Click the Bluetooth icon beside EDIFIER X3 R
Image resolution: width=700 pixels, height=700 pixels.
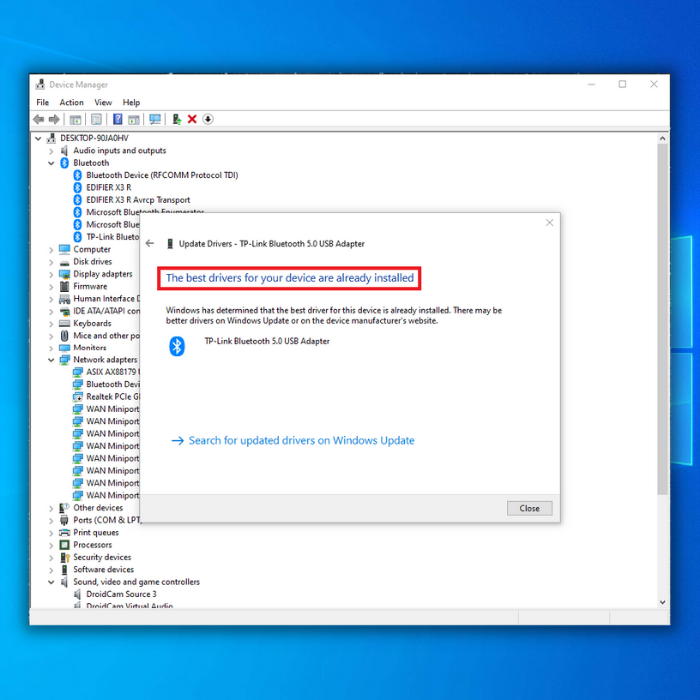pyautogui.click(x=78, y=187)
